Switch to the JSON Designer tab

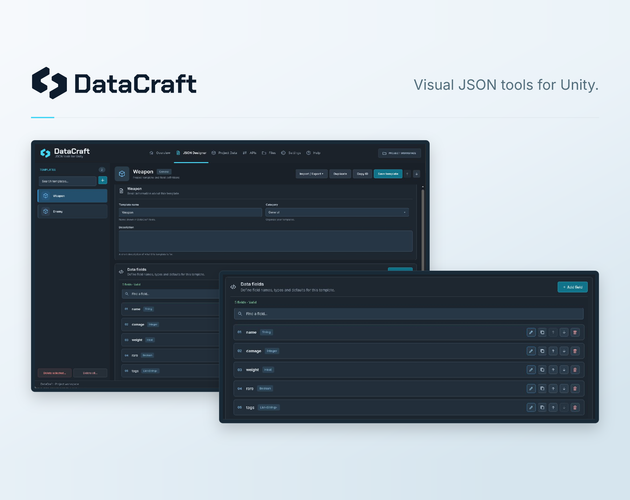click(x=191, y=153)
